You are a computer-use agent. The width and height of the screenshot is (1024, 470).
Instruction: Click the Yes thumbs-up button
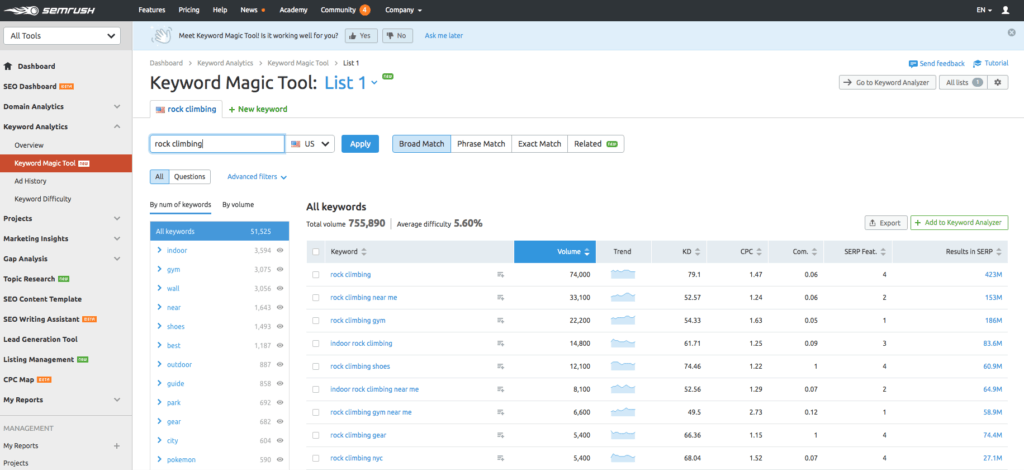[361, 36]
